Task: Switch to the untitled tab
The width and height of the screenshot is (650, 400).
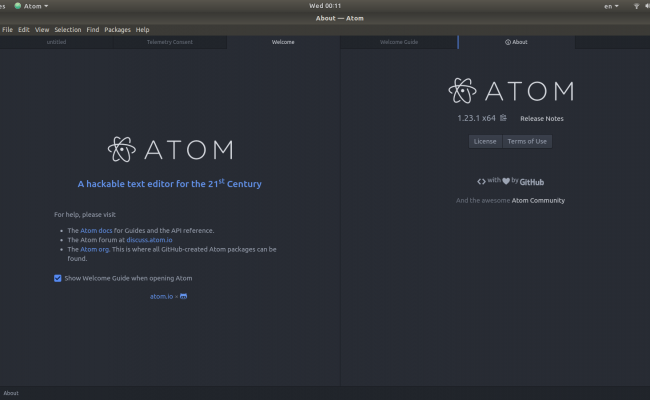Action: 56,42
